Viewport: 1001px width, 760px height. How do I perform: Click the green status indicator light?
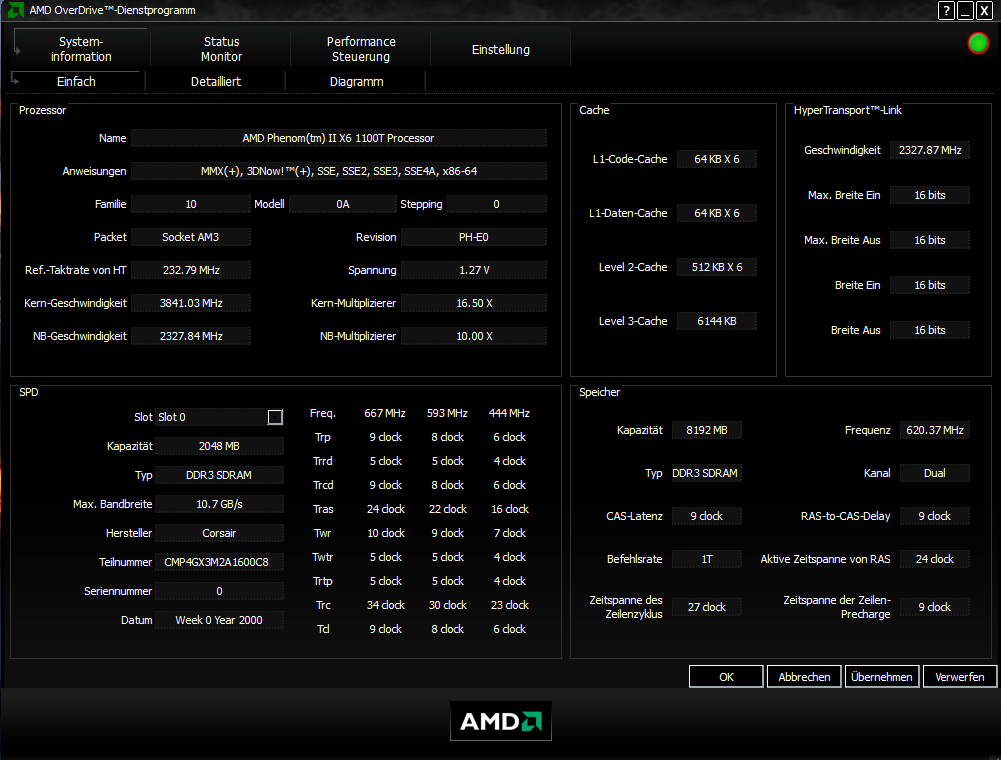click(978, 43)
